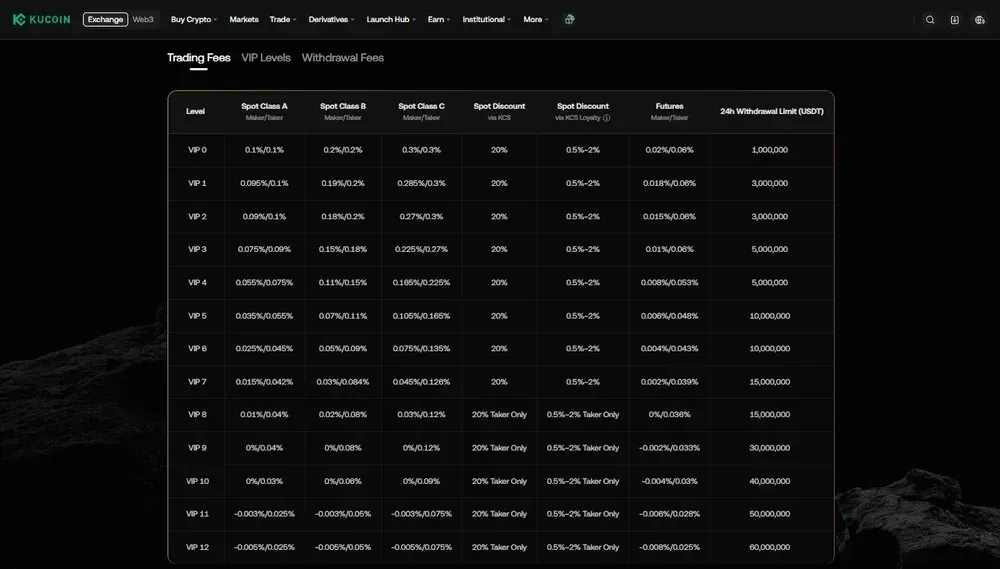Expand the Buy Crypto menu
The width and height of the screenshot is (1000, 569).
click(x=194, y=20)
